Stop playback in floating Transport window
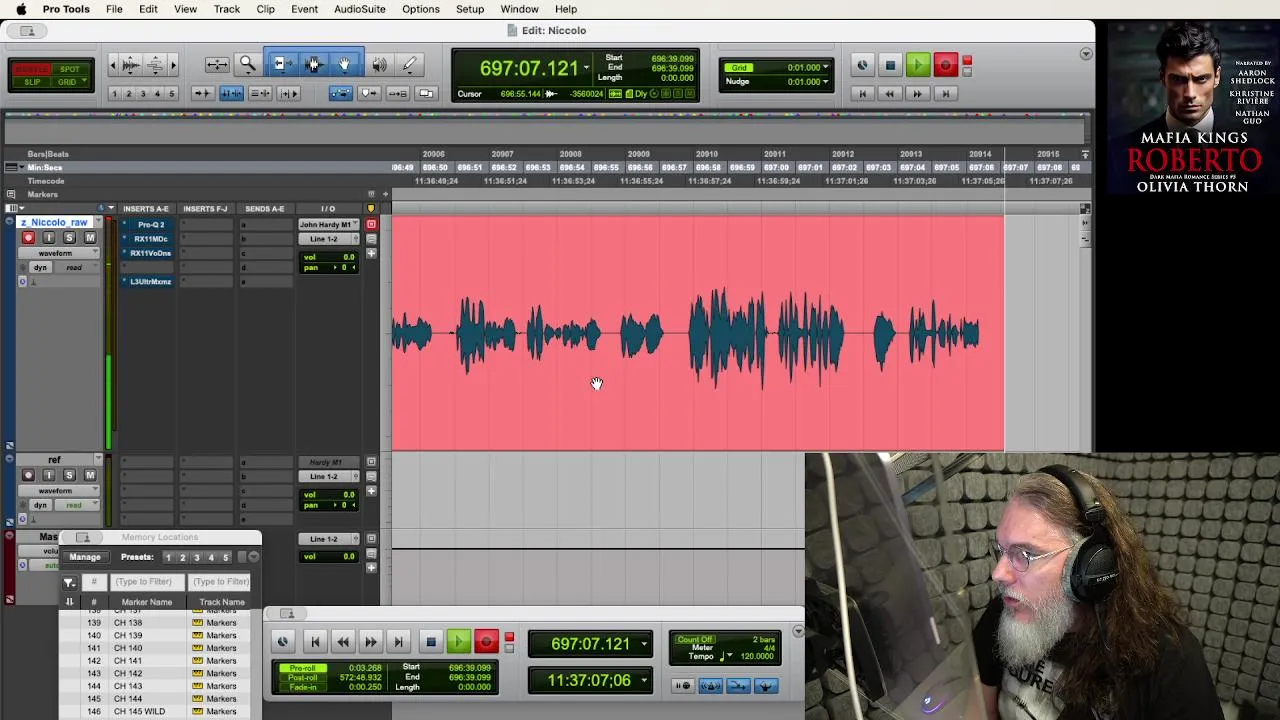The width and height of the screenshot is (1280, 720). pyautogui.click(x=431, y=643)
